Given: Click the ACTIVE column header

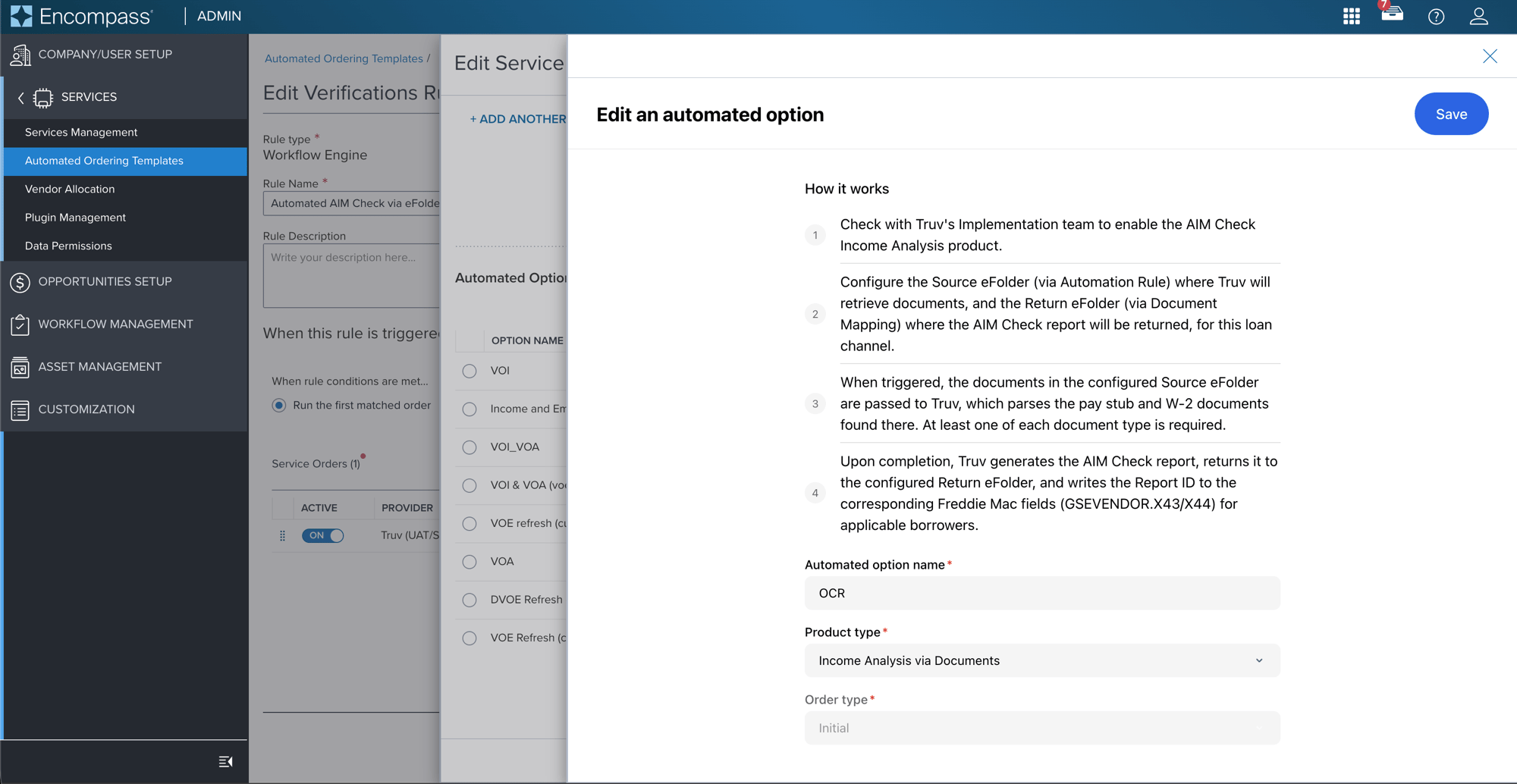Looking at the screenshot, I should [x=319, y=508].
